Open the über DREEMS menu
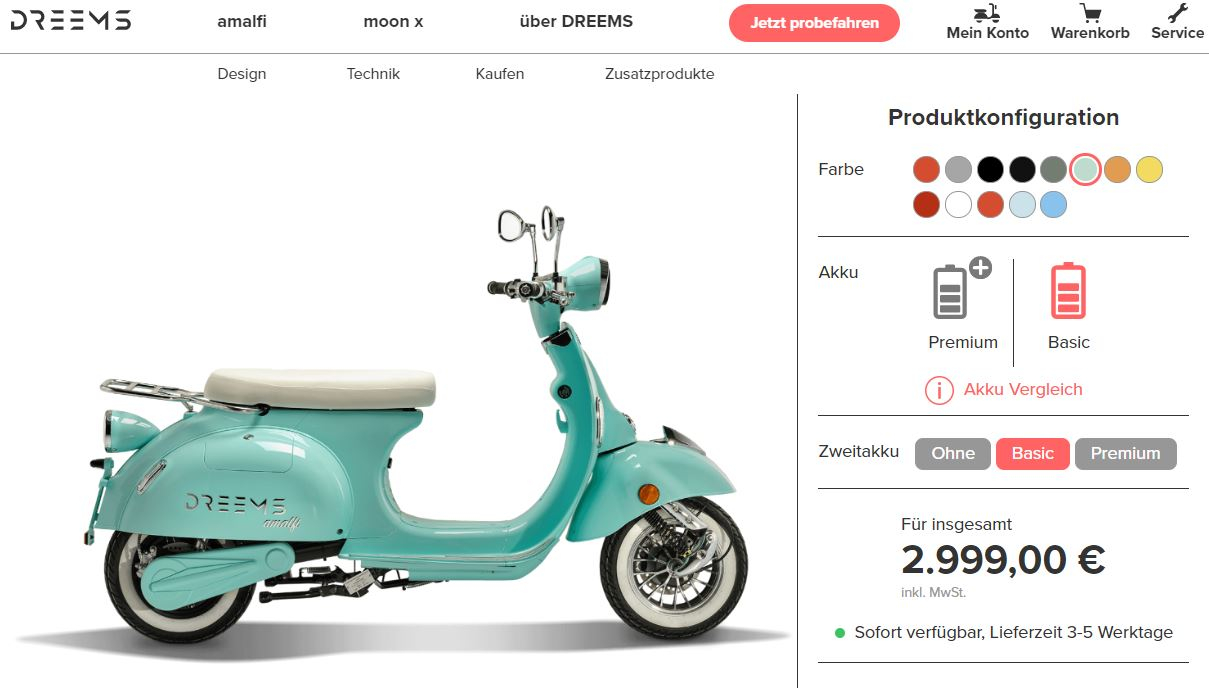This screenshot has width=1209, height=688. pyautogui.click(x=576, y=22)
